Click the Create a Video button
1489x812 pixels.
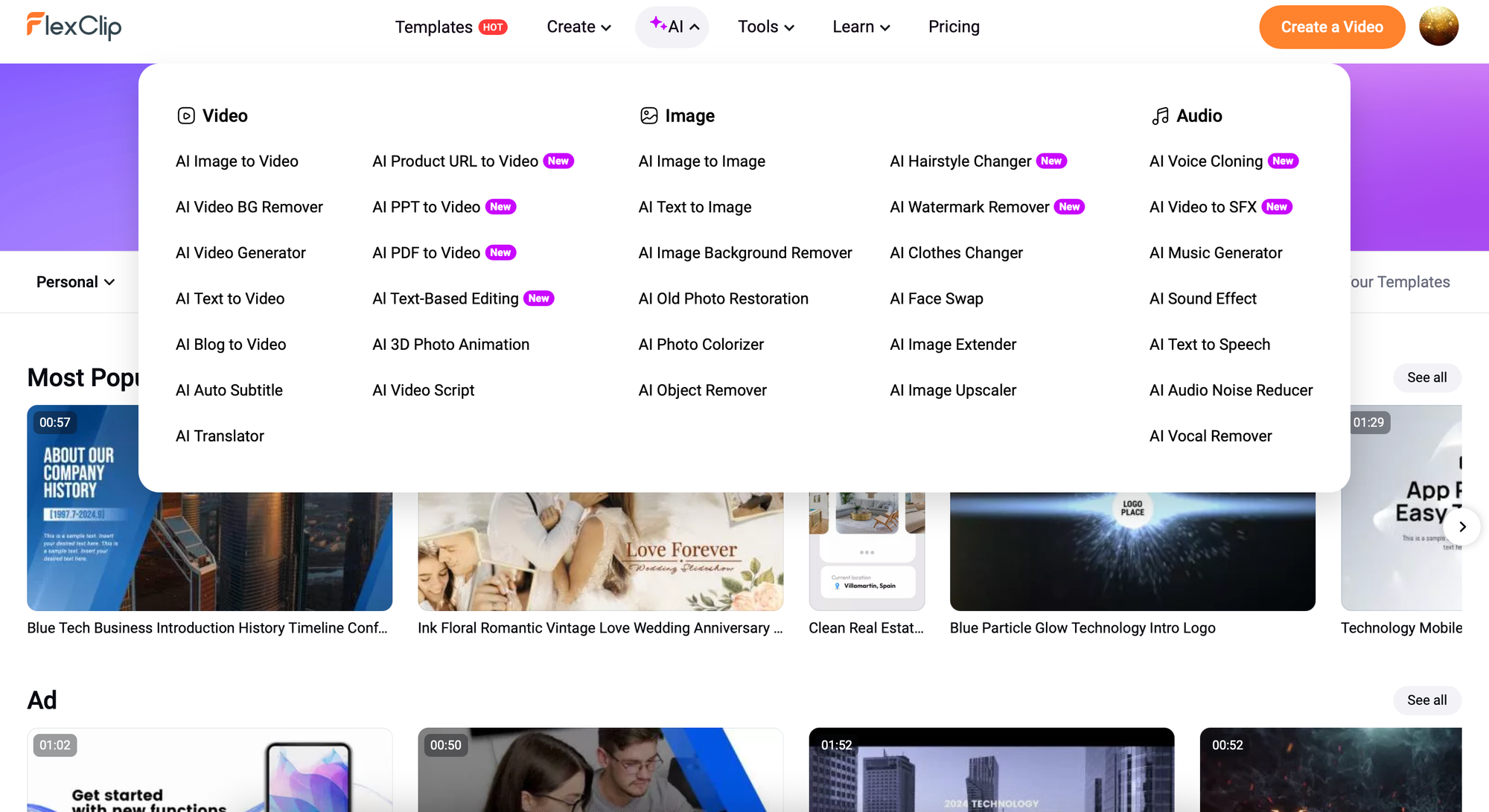1332,27
